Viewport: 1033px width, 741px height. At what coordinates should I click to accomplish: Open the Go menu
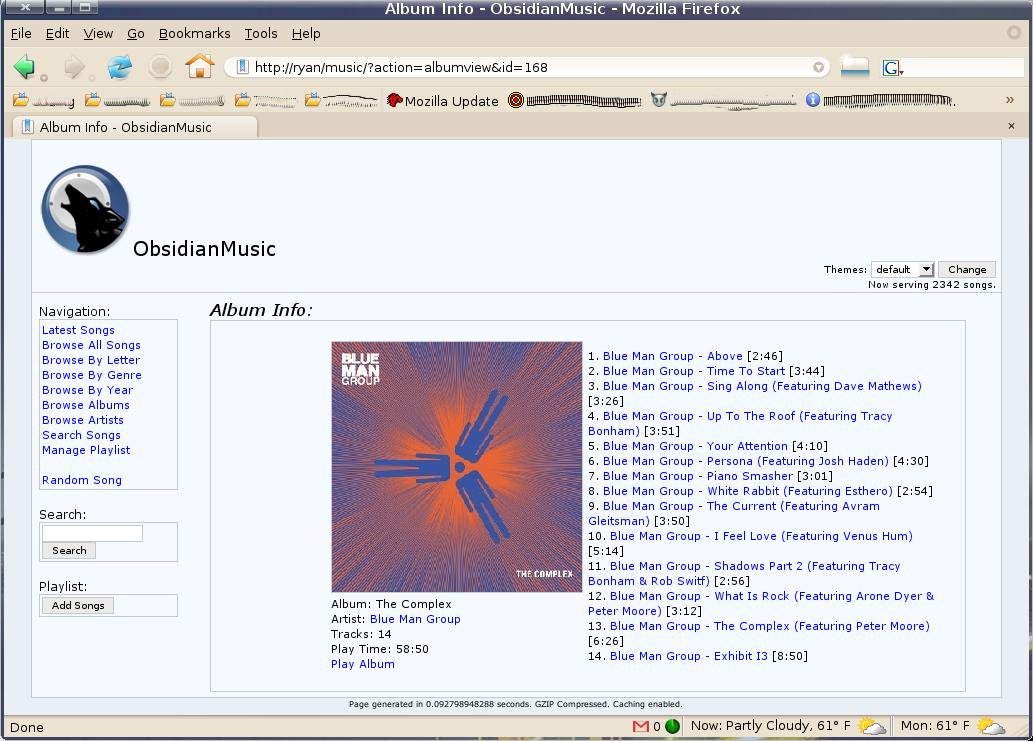point(136,34)
